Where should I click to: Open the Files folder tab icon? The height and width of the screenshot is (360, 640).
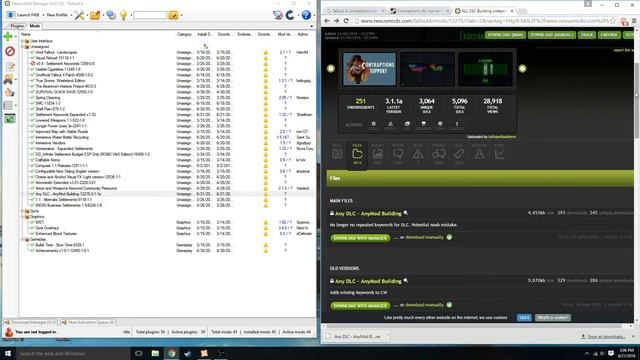tap(357, 154)
